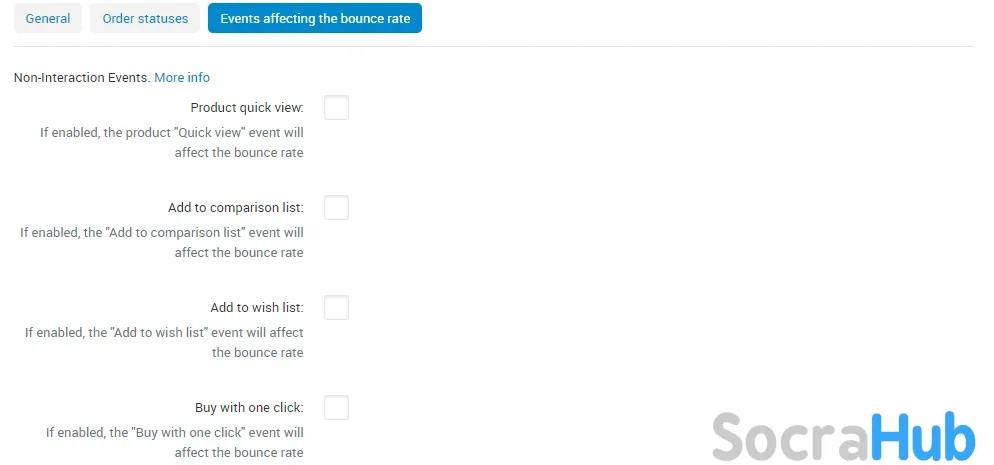Switch to the General tab
Image resolution: width=994 pixels, height=465 pixels.
(x=48, y=18)
